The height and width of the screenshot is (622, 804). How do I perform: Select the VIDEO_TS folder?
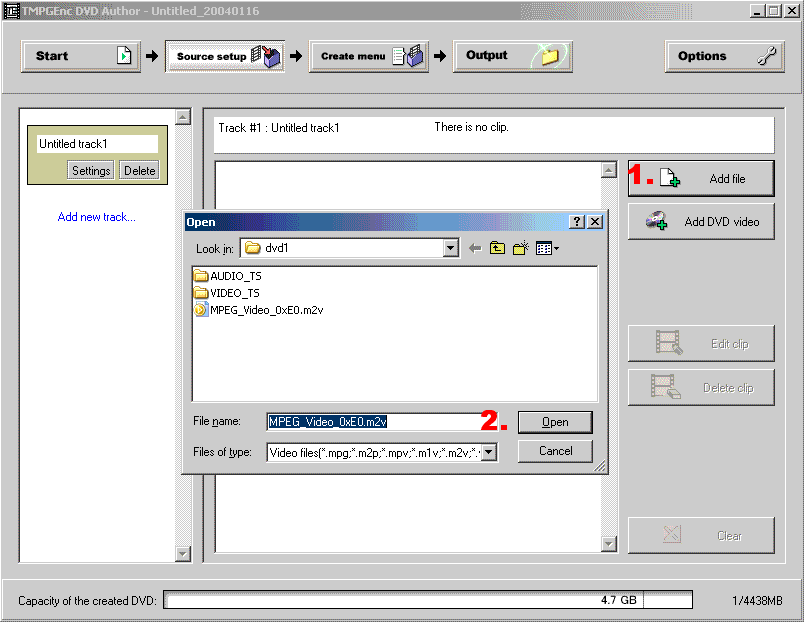pos(227,293)
